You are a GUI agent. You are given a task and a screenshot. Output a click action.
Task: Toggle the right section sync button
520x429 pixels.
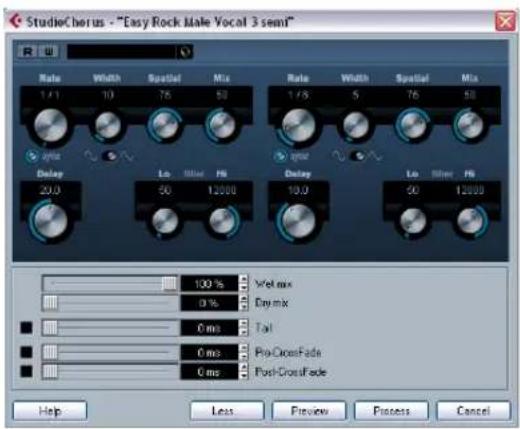tap(280, 156)
